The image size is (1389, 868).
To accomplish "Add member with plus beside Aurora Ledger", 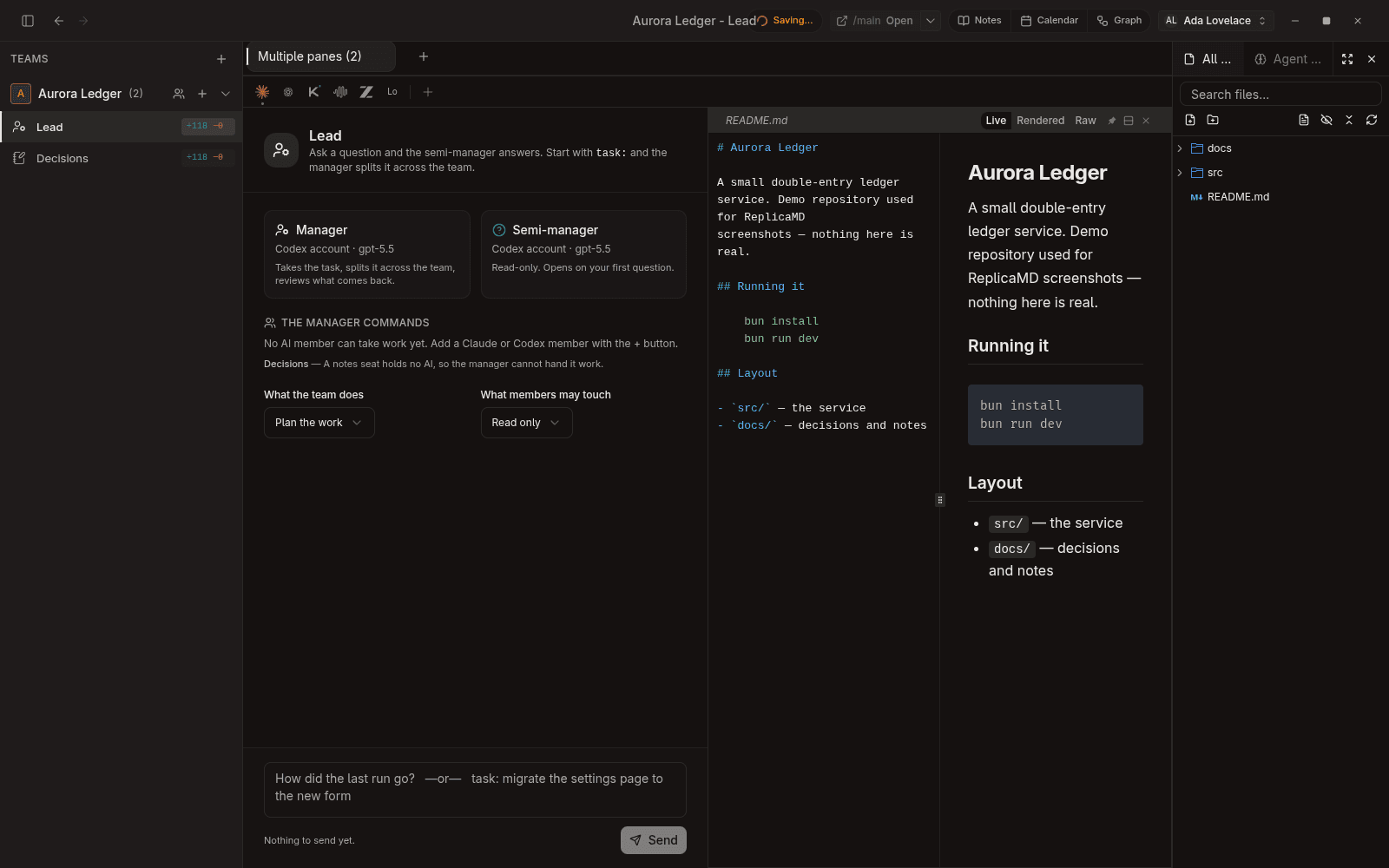I will tap(202, 94).
